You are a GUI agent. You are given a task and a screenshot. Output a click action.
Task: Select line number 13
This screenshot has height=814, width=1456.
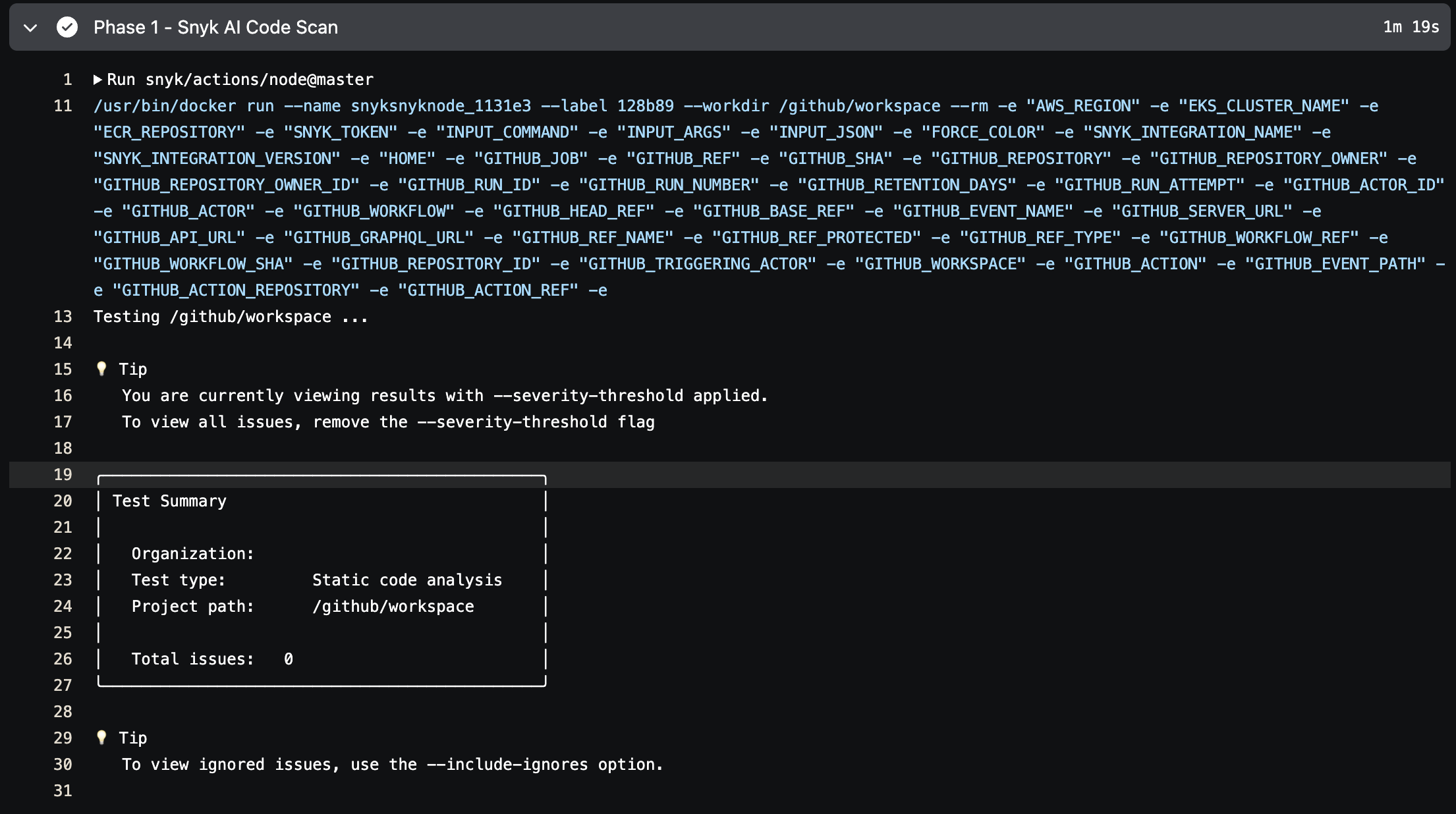click(63, 317)
